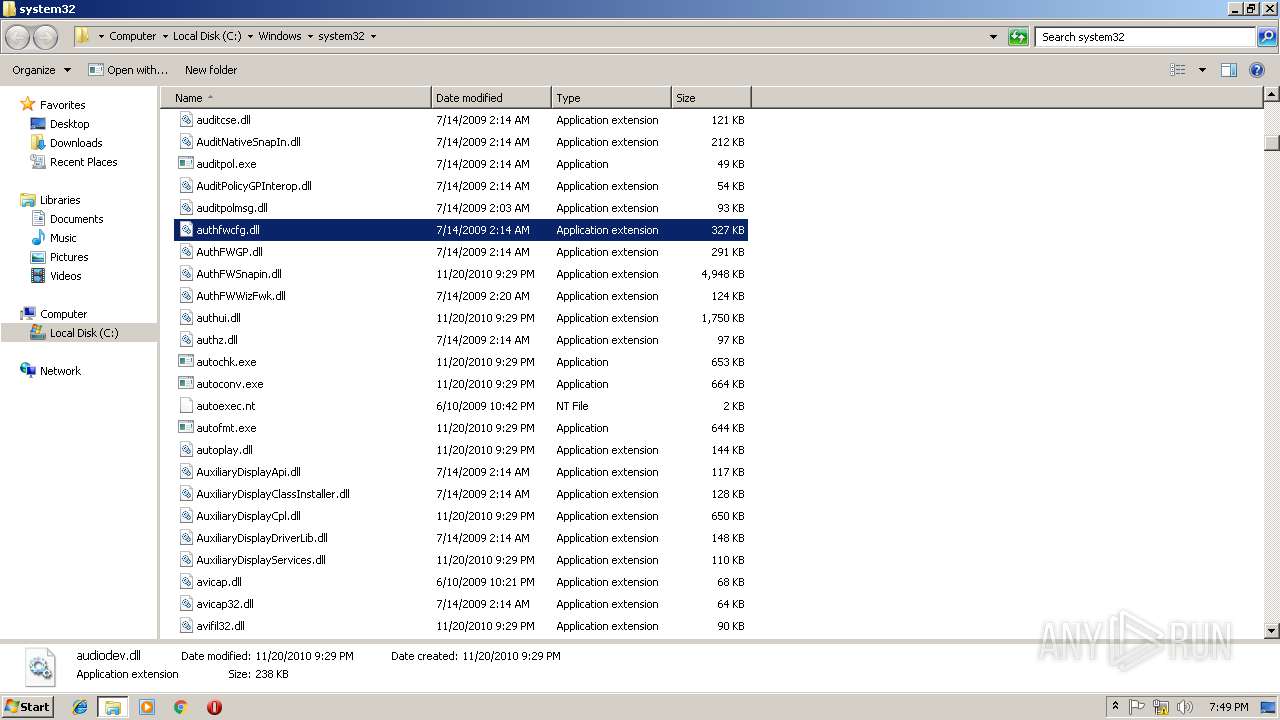Select the file authfwcfg.dll

[x=462, y=230]
